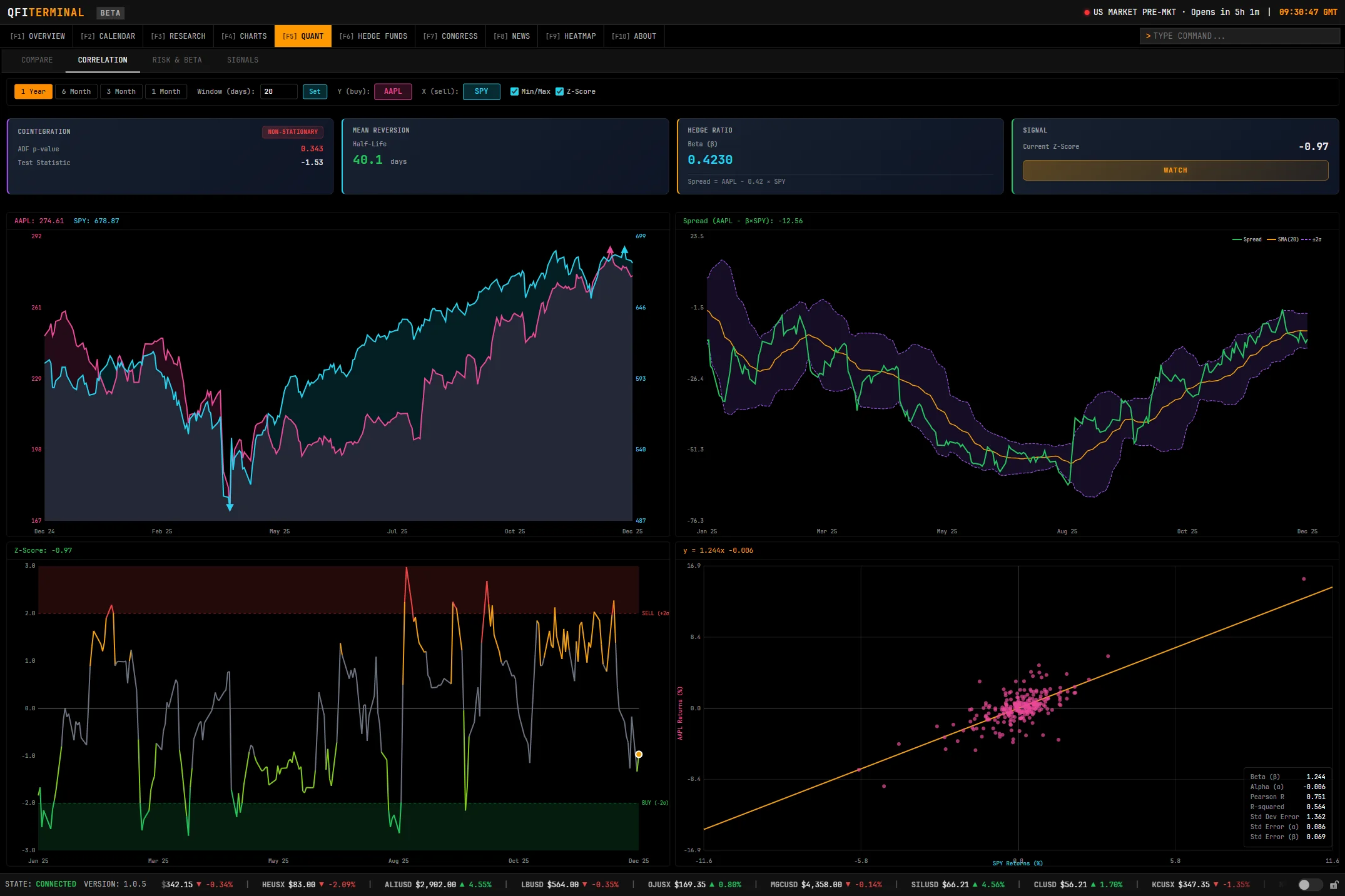Screen dimensions: 1345x896
Task: Uncheck the Min/Max option
Action: (515, 91)
